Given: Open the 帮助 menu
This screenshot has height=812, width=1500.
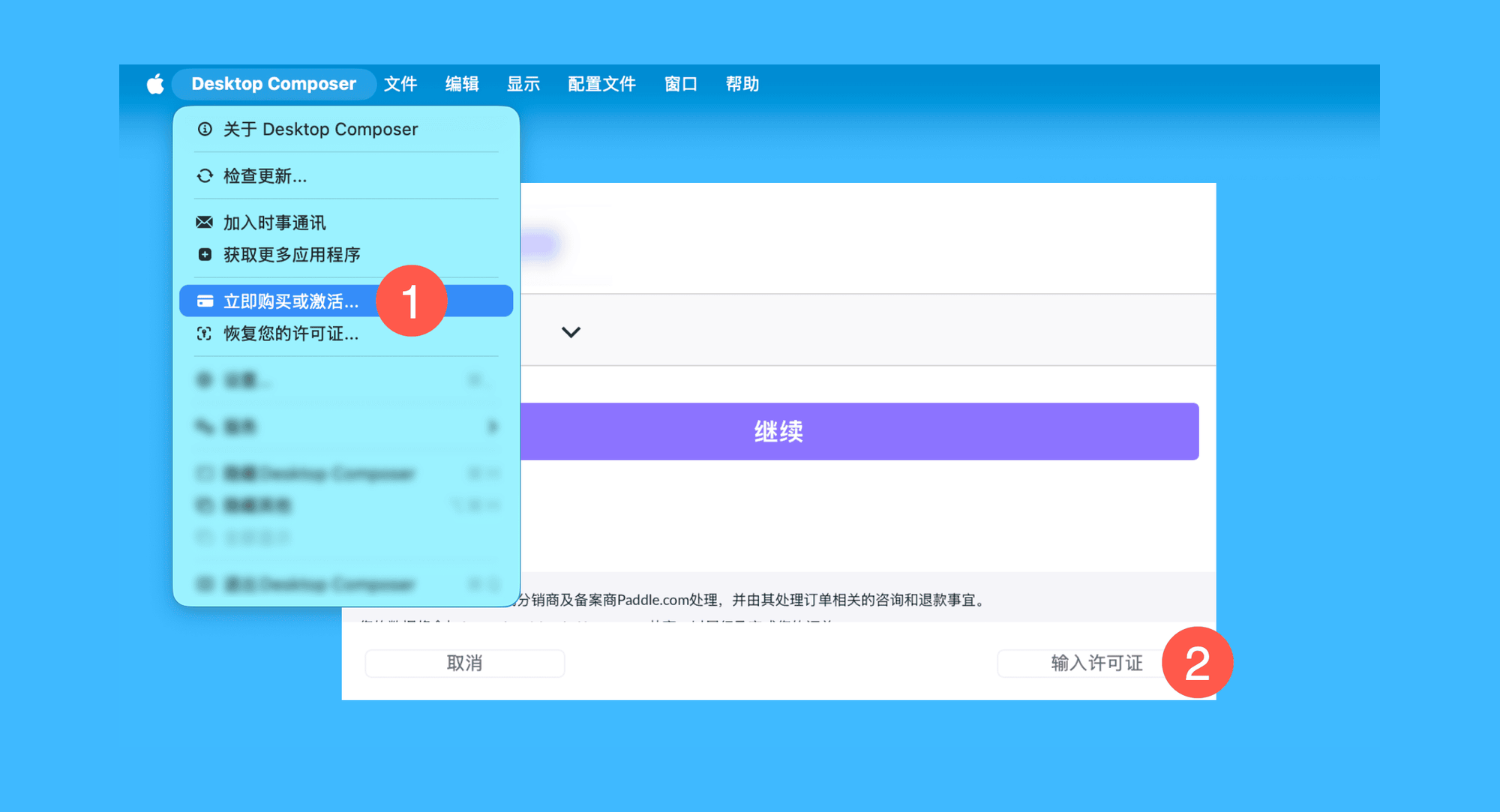Looking at the screenshot, I should (x=742, y=84).
